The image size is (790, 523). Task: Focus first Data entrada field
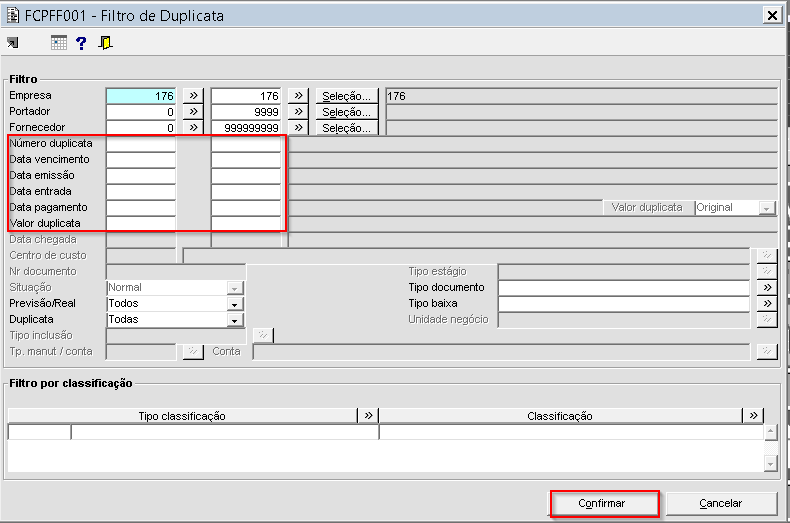click(141, 191)
